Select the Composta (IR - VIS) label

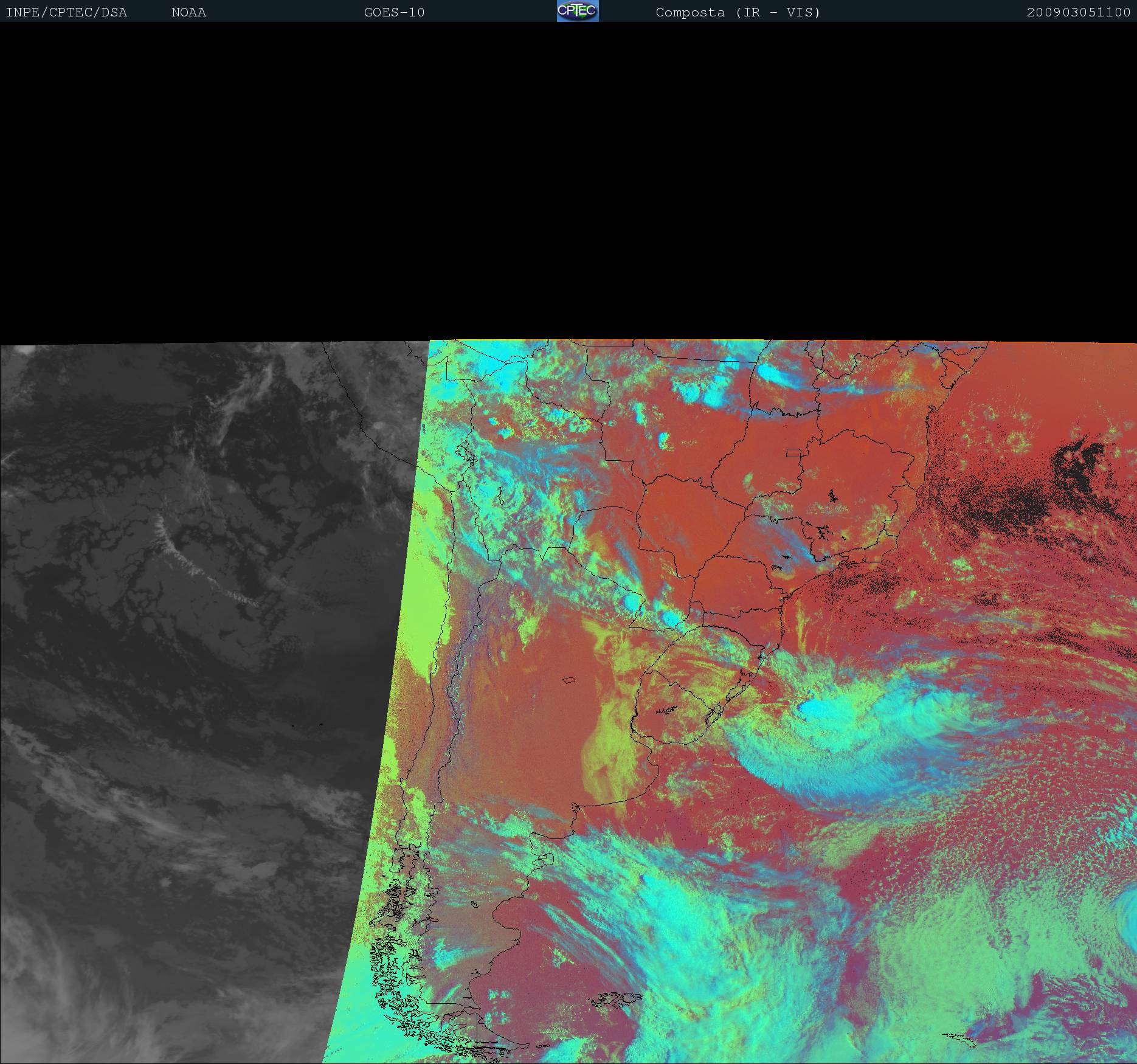click(x=738, y=12)
